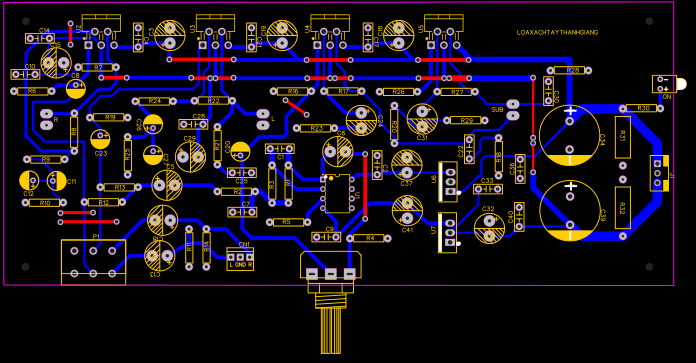Click resistor R19
Viewport: 696px width, 363px height.
pyautogui.click(x=109, y=117)
